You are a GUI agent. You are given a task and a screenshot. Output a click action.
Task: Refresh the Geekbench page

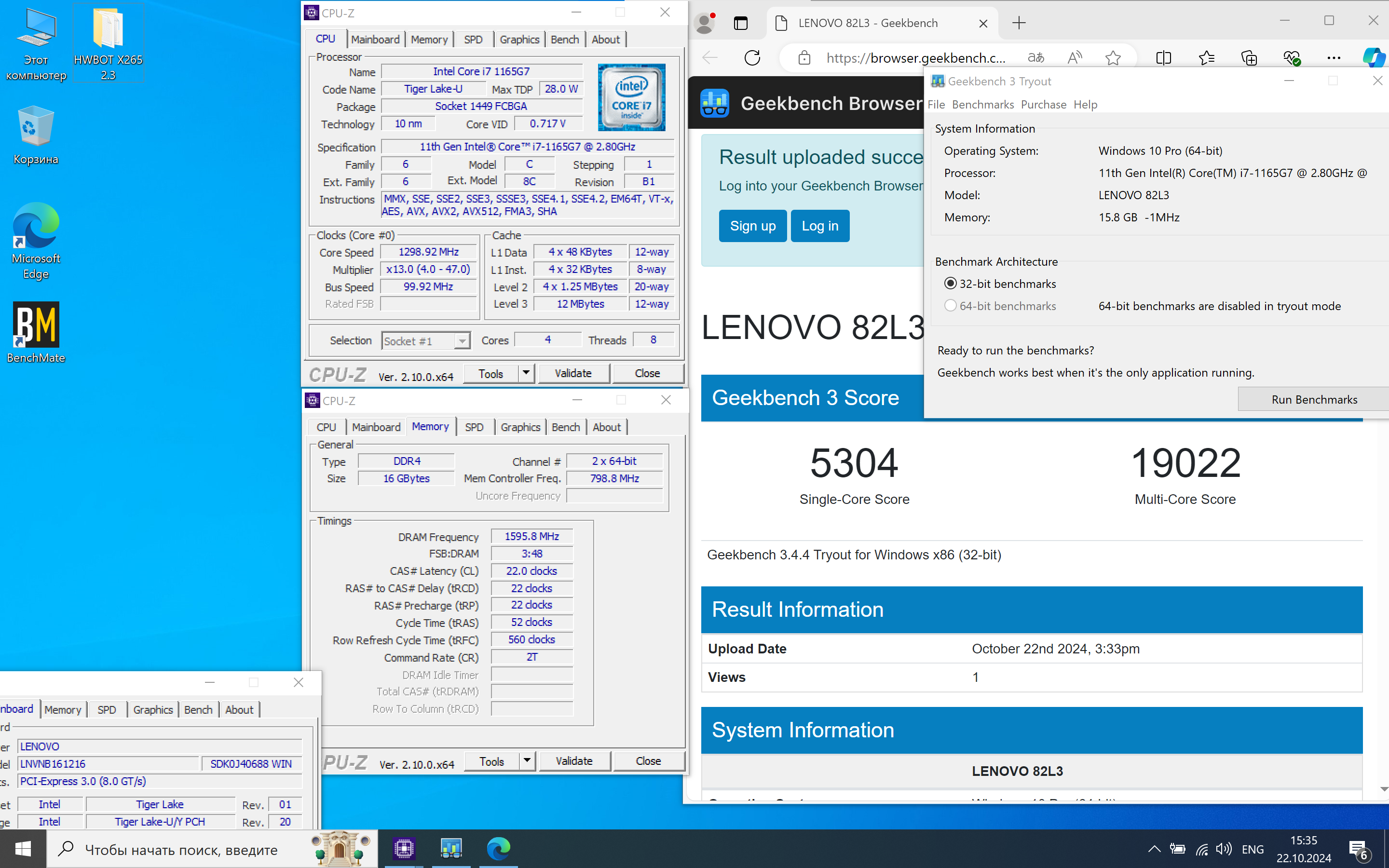752,57
